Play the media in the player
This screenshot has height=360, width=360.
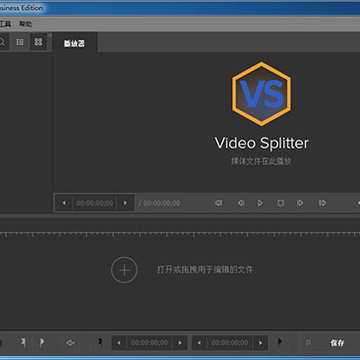[260, 203]
